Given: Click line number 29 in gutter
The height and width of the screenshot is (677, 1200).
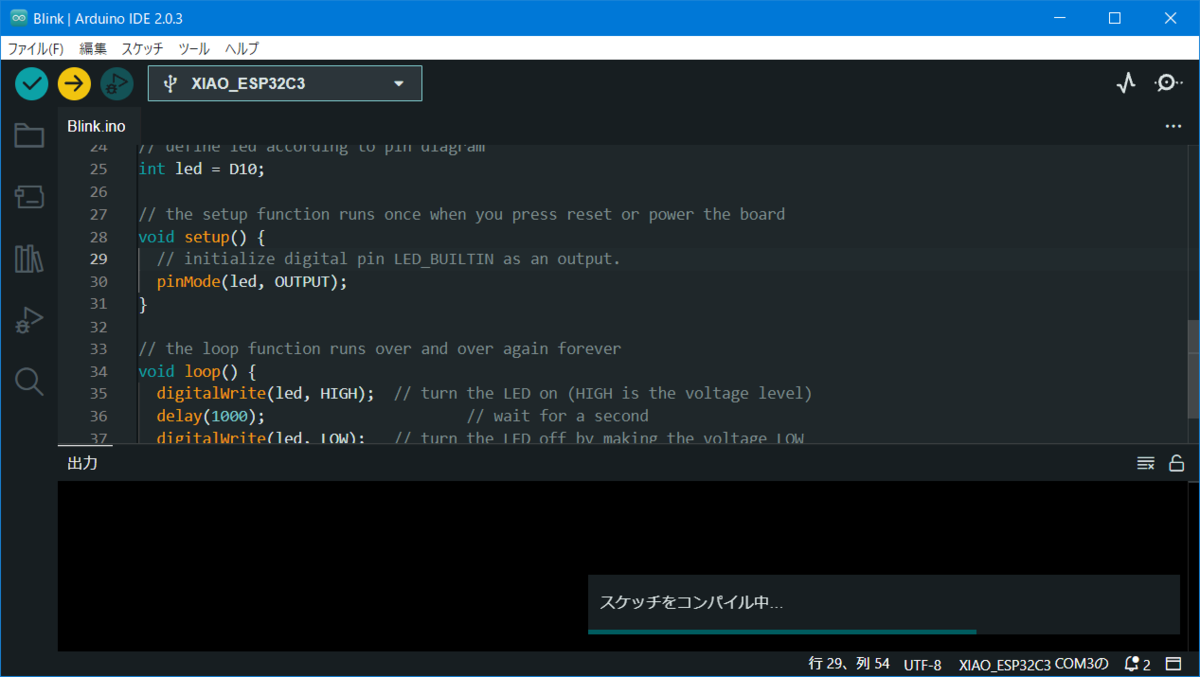Looking at the screenshot, I should 98,259.
